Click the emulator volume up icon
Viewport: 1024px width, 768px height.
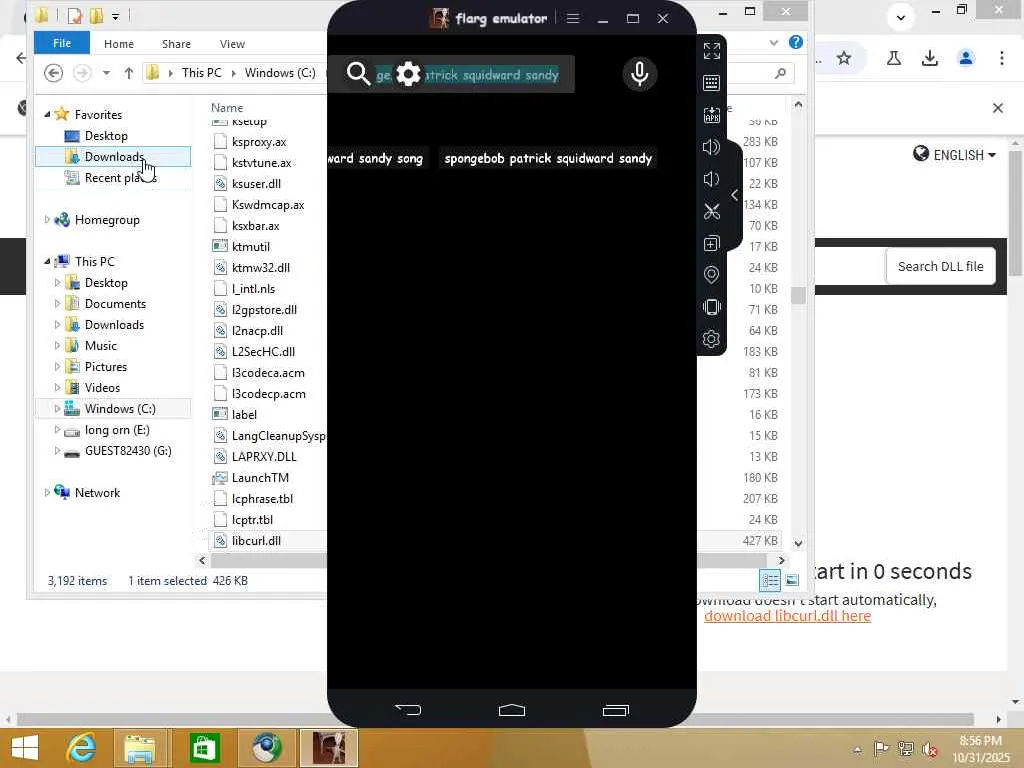tap(711, 147)
